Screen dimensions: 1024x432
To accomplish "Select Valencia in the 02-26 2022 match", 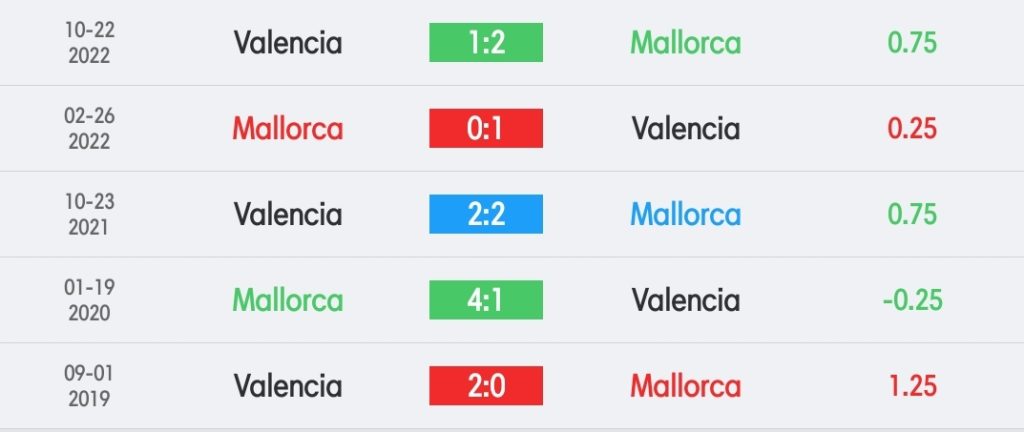I will click(686, 129).
